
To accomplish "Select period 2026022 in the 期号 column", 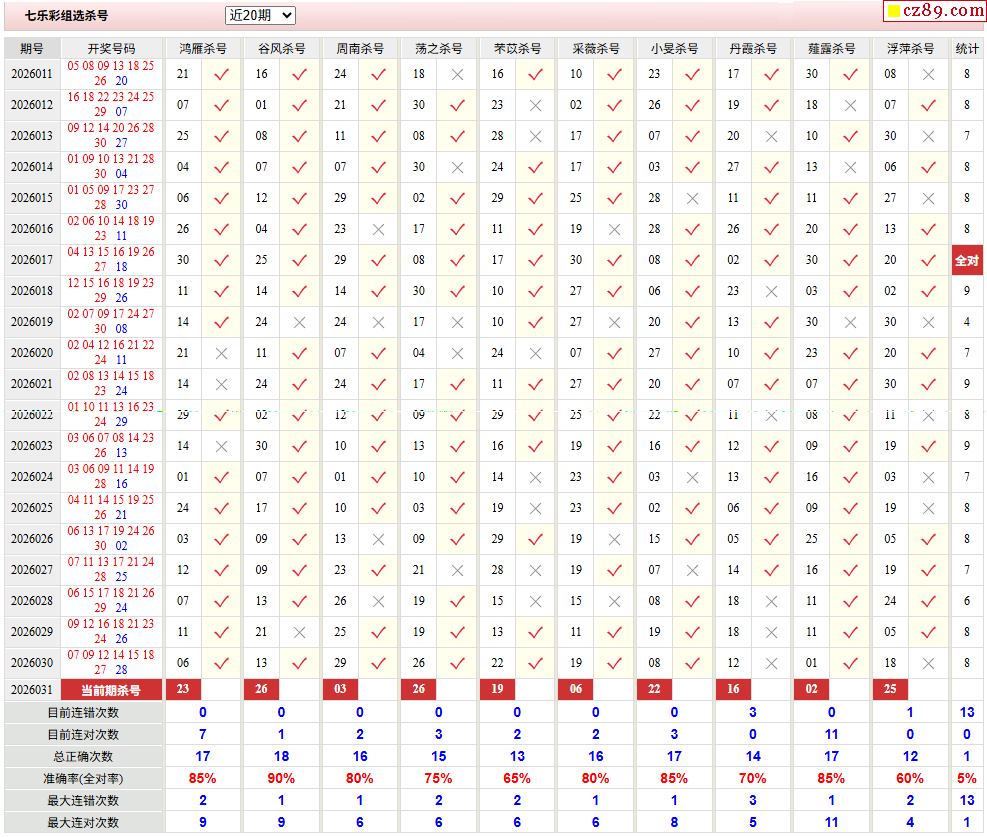I will coord(32,415).
